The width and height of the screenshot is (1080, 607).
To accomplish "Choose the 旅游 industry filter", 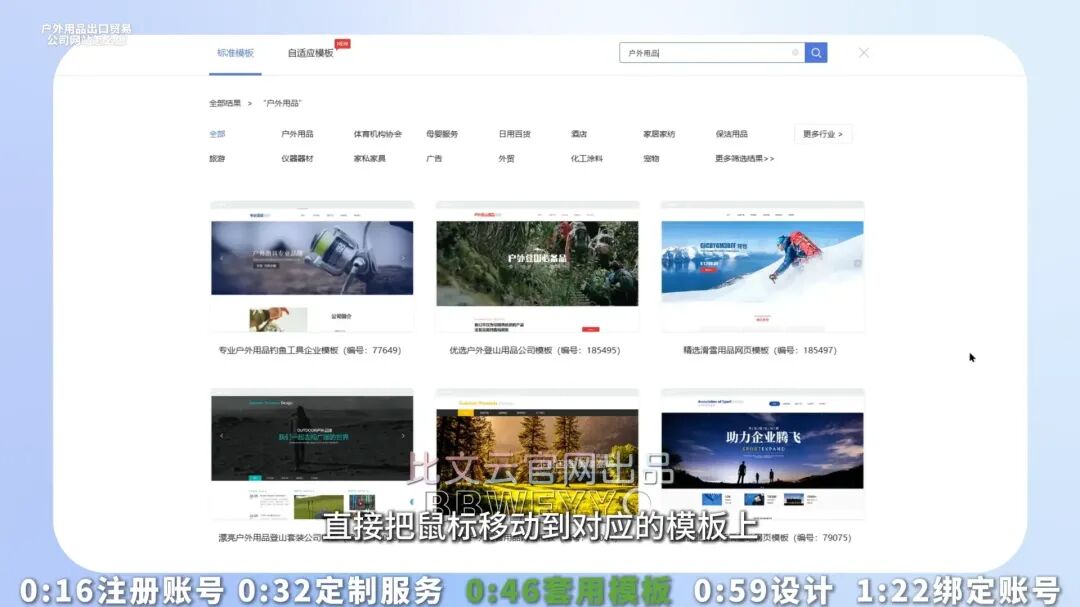I will click(217, 159).
